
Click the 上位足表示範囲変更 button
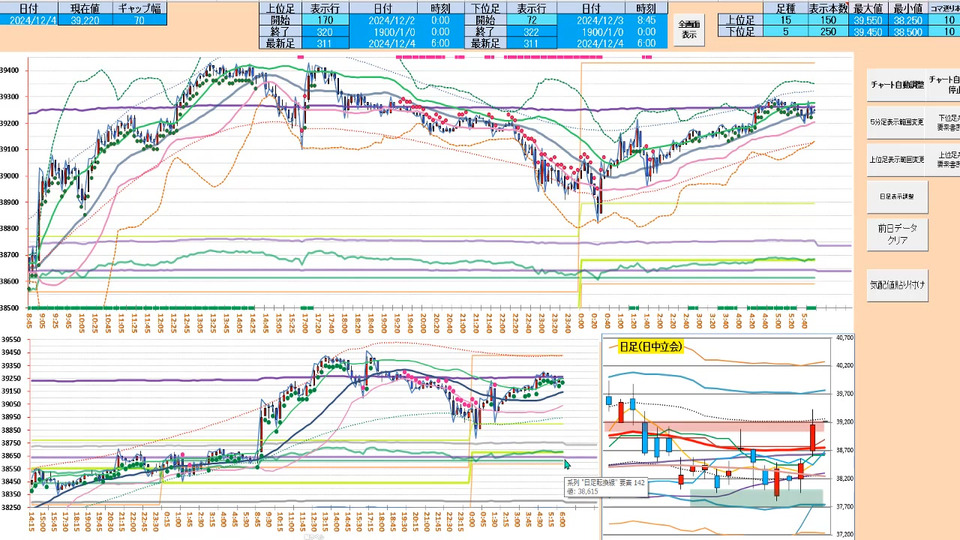click(x=898, y=159)
